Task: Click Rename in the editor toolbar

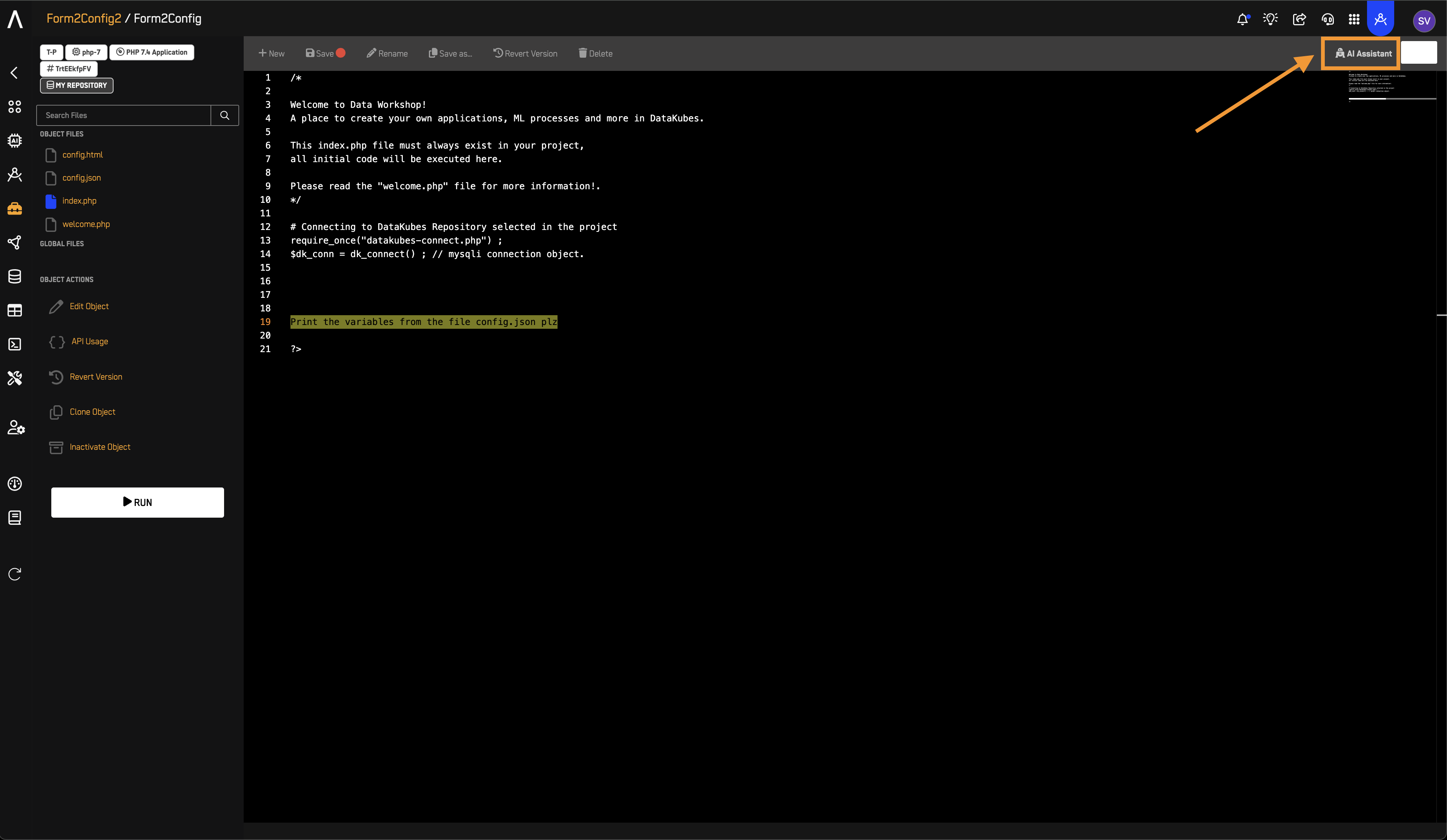Action: pyautogui.click(x=387, y=54)
